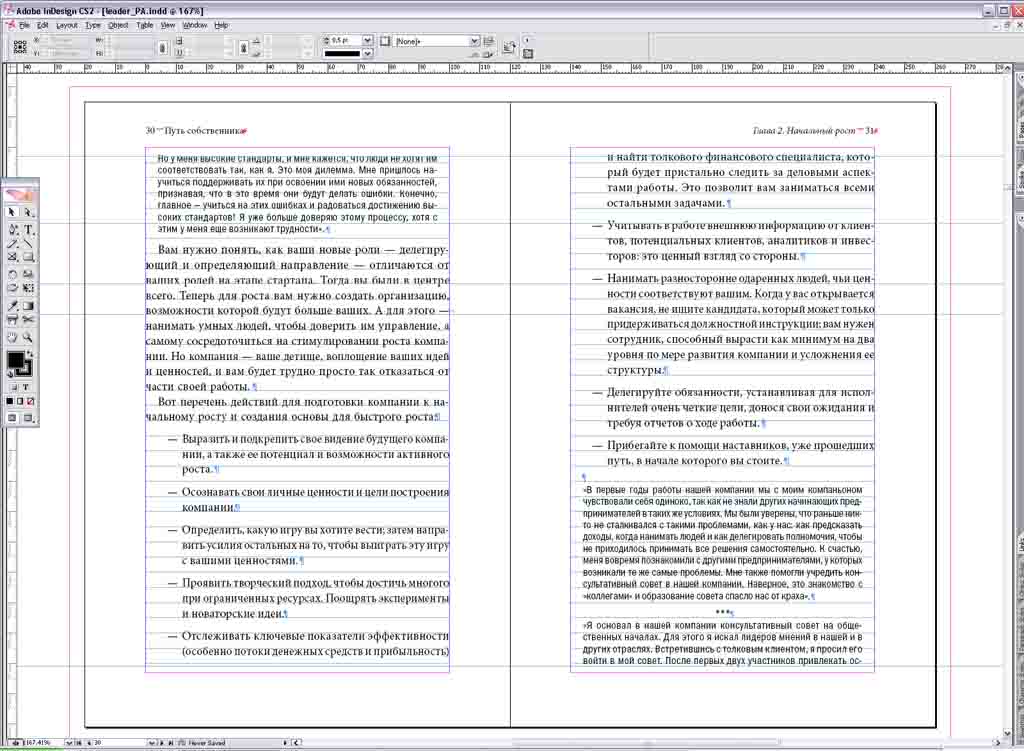
Task: Open the Table menu
Action: coord(144,25)
